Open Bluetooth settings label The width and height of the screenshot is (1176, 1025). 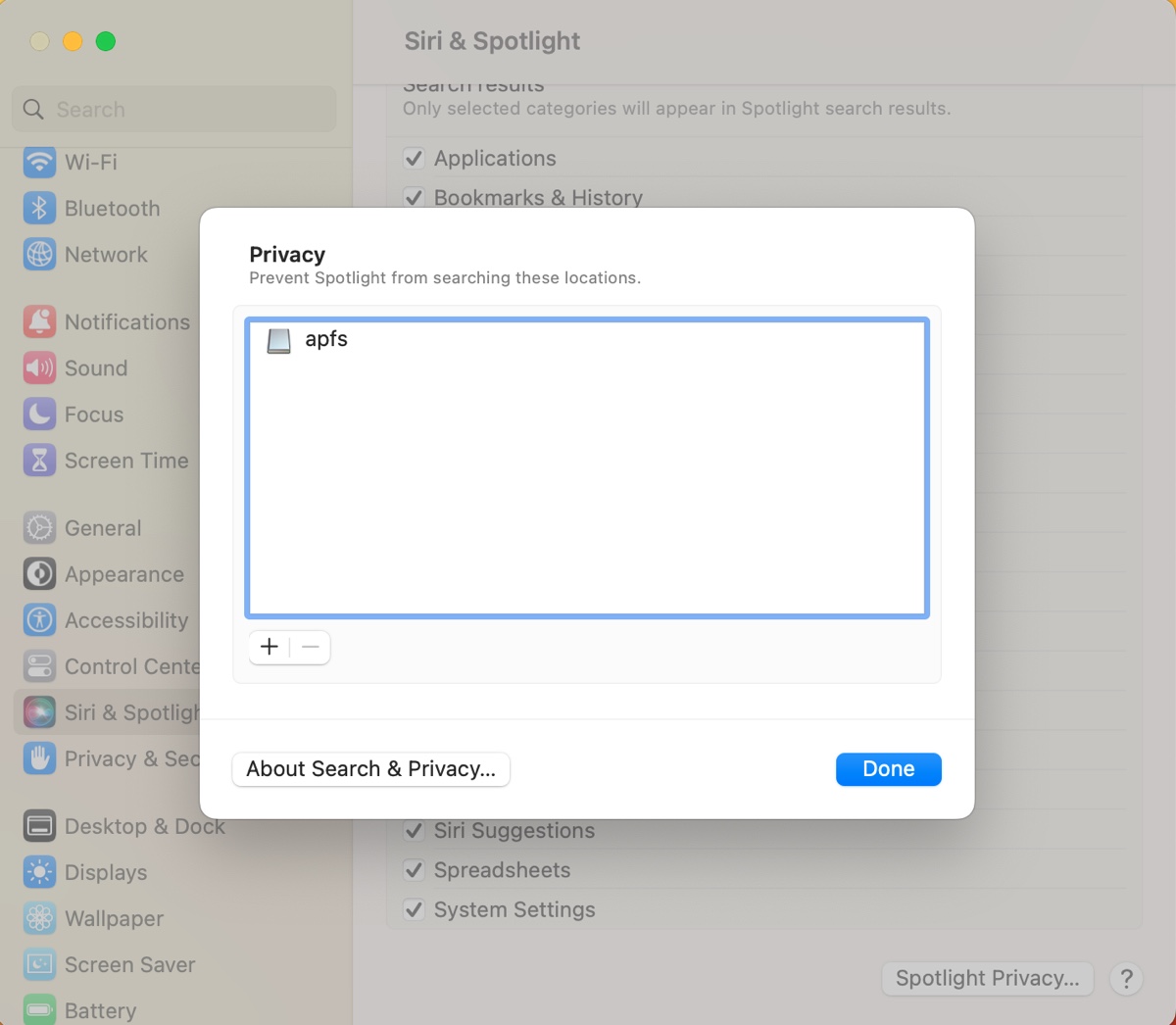[113, 208]
